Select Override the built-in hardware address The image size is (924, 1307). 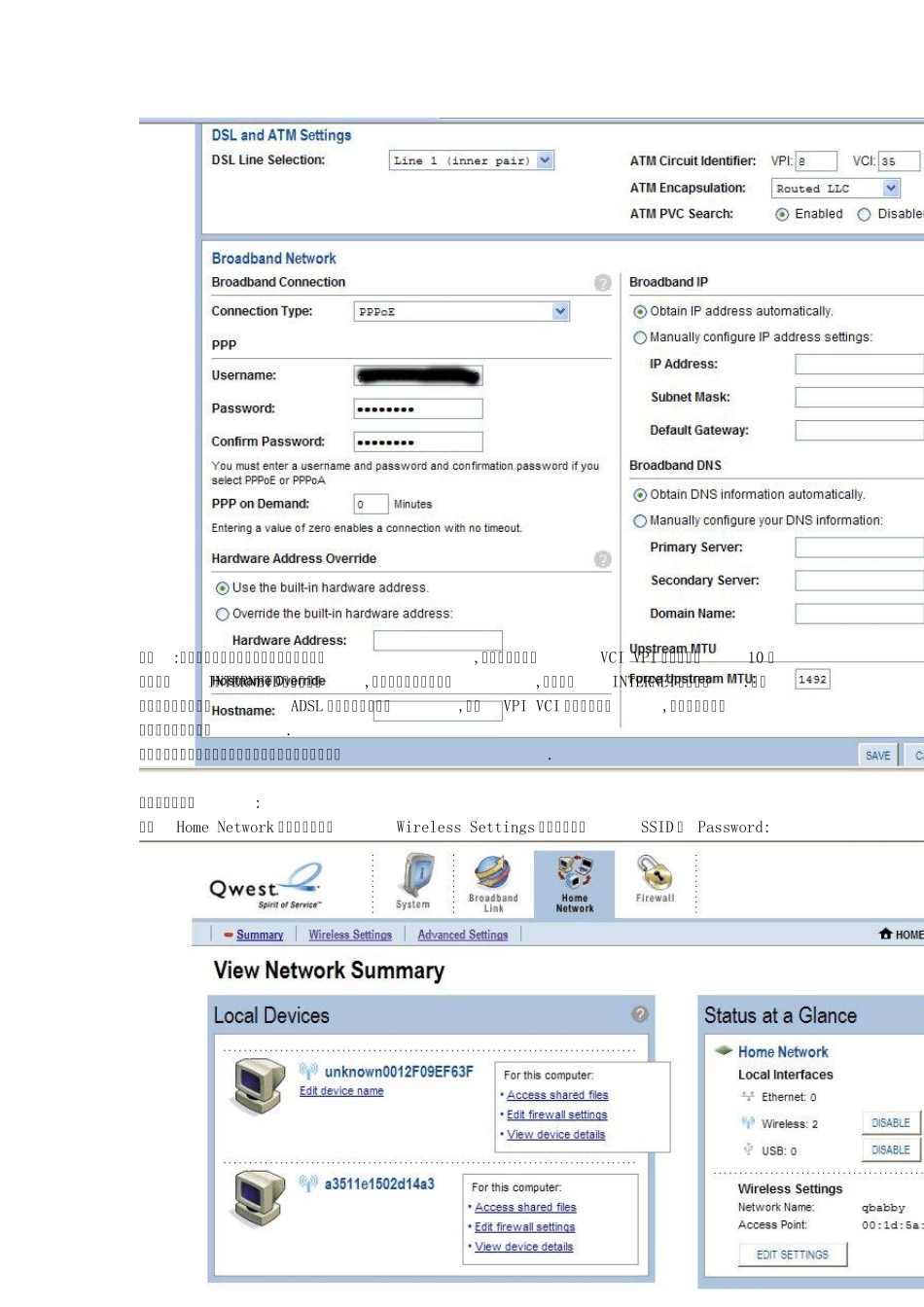pos(223,615)
